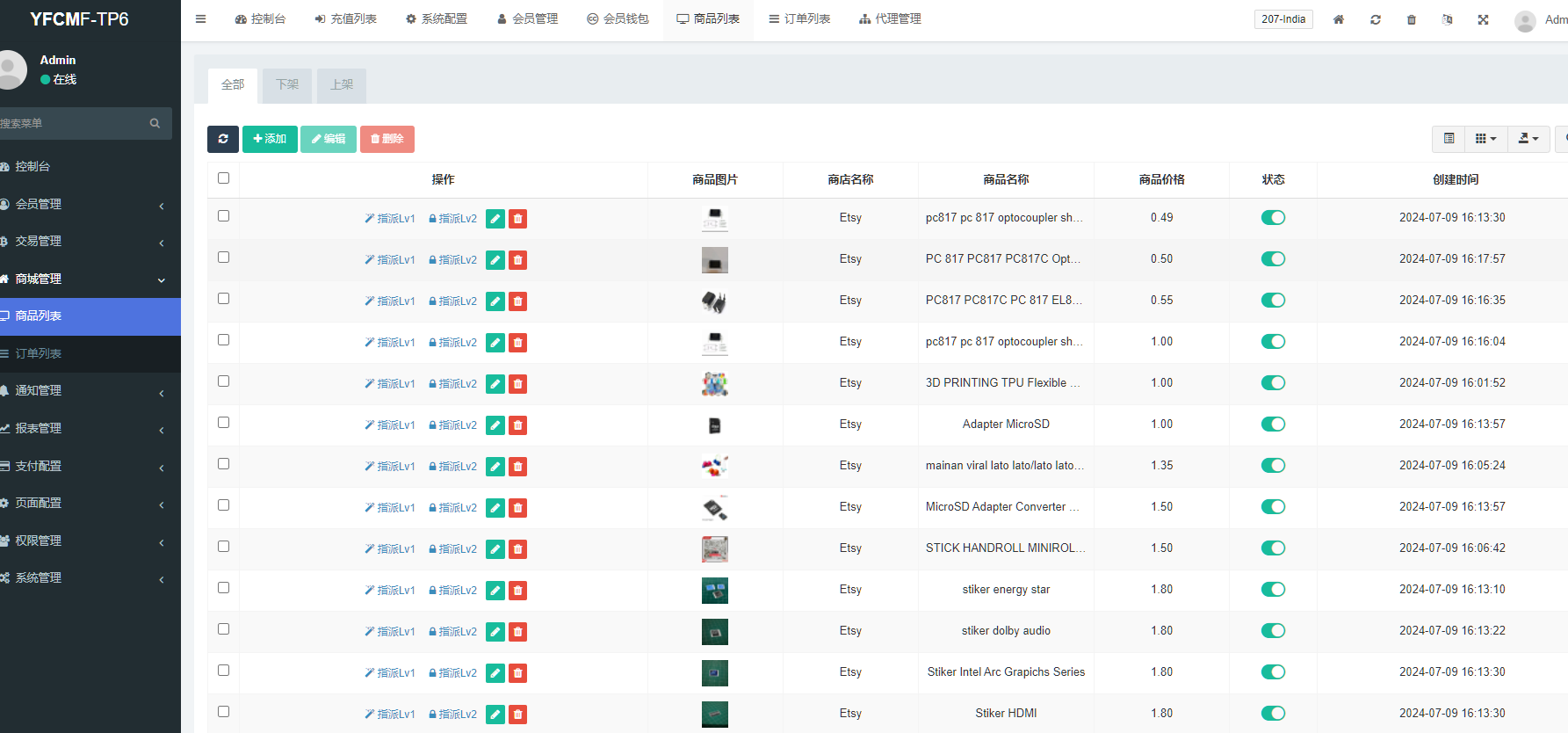
Task: Enter fullscreen with the expand icon
Action: pos(1483,19)
